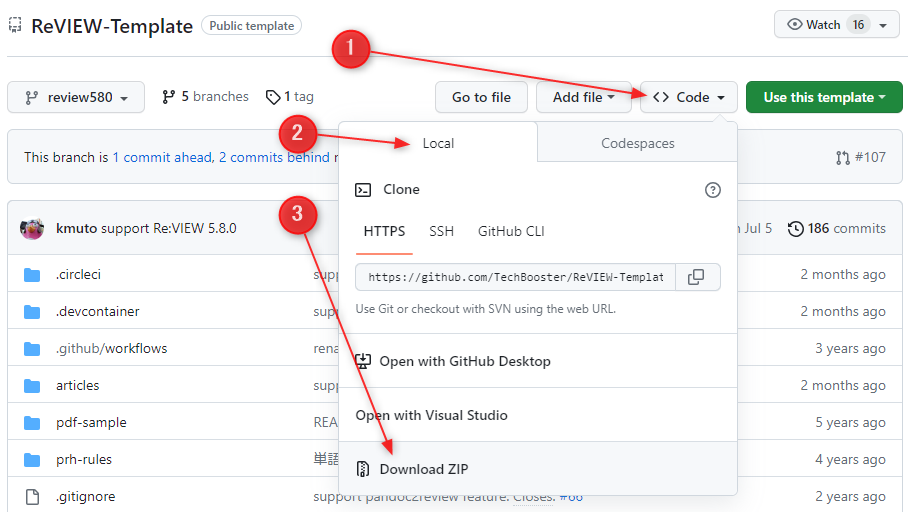Click the code brackets icon on Code button
The width and height of the screenshot is (908, 512).
[661, 97]
